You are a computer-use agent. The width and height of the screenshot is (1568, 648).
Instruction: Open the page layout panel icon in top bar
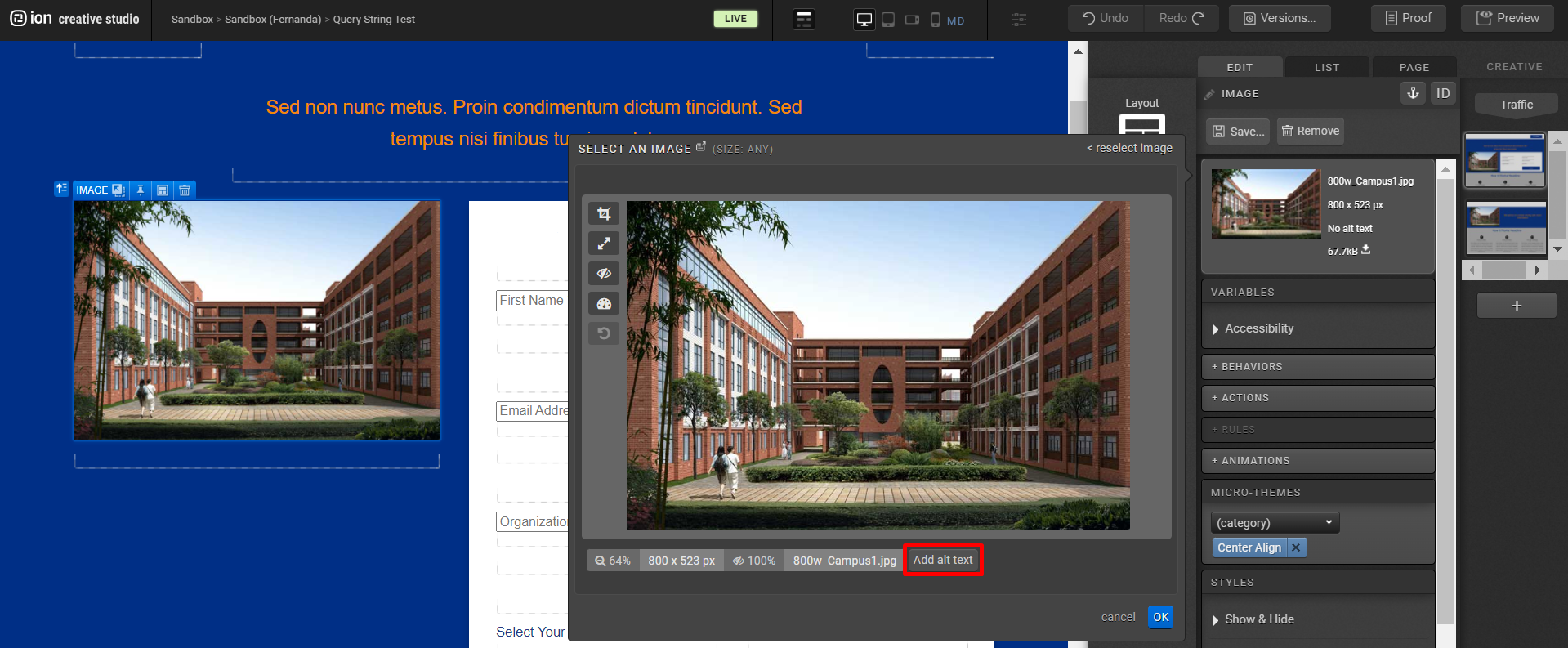coord(804,20)
